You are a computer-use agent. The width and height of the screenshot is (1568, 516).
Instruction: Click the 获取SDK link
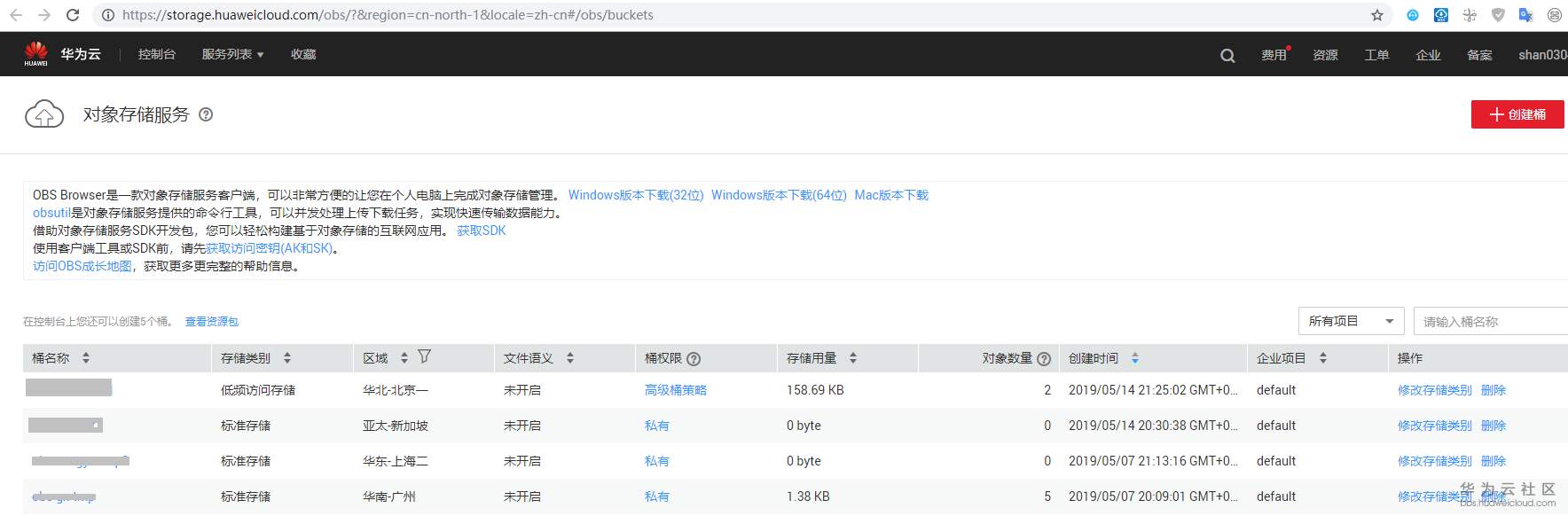[x=482, y=231]
